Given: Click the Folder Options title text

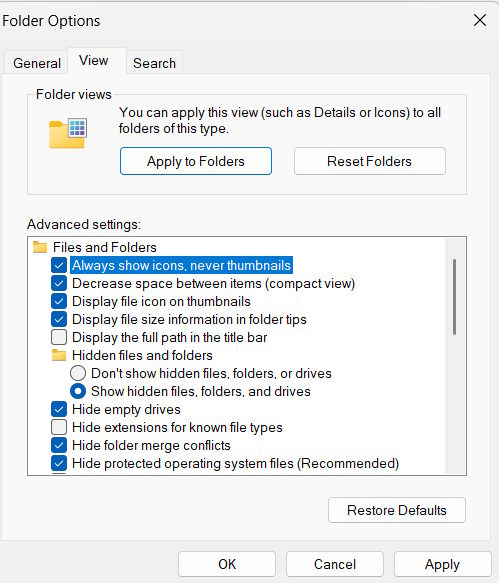Looking at the screenshot, I should coord(51,20).
